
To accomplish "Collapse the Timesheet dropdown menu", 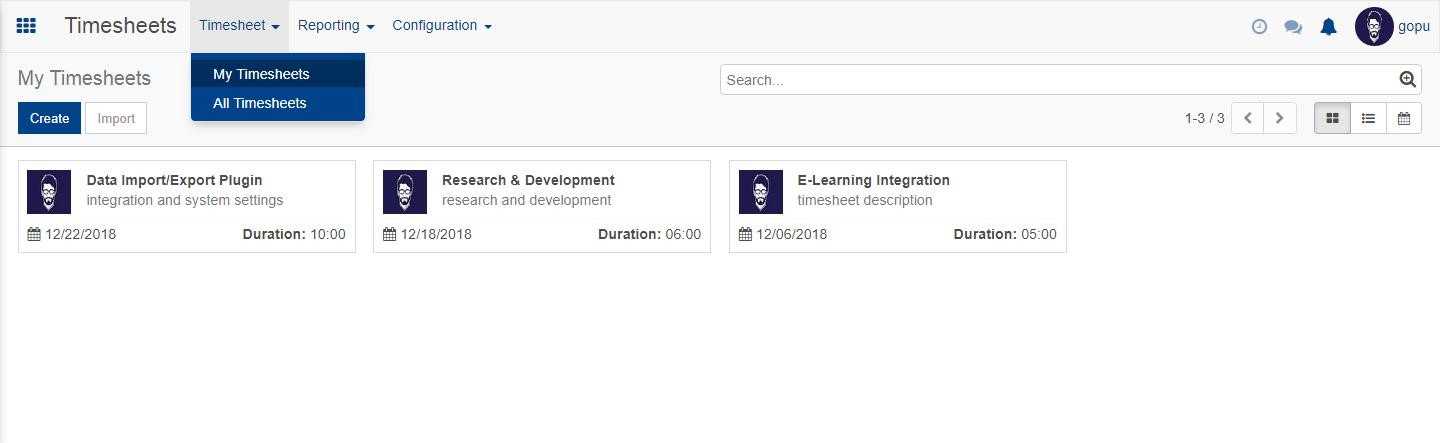I will (239, 26).
